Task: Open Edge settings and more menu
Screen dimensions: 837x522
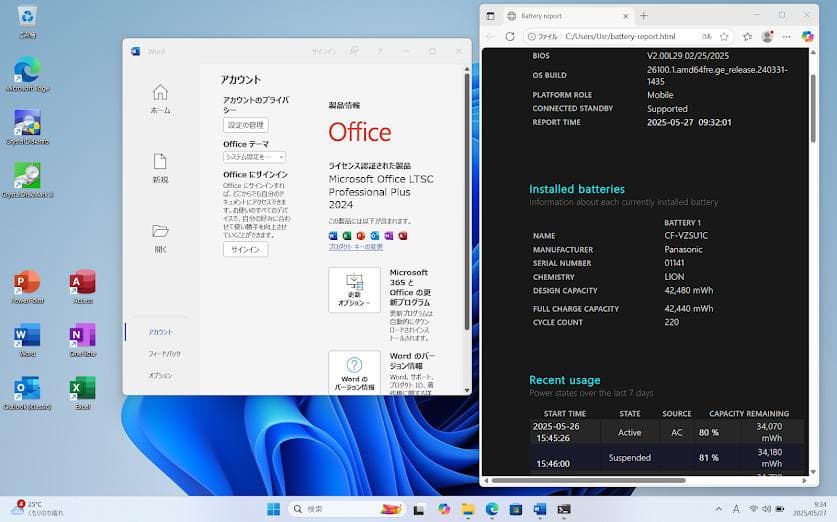Action: coord(788,36)
